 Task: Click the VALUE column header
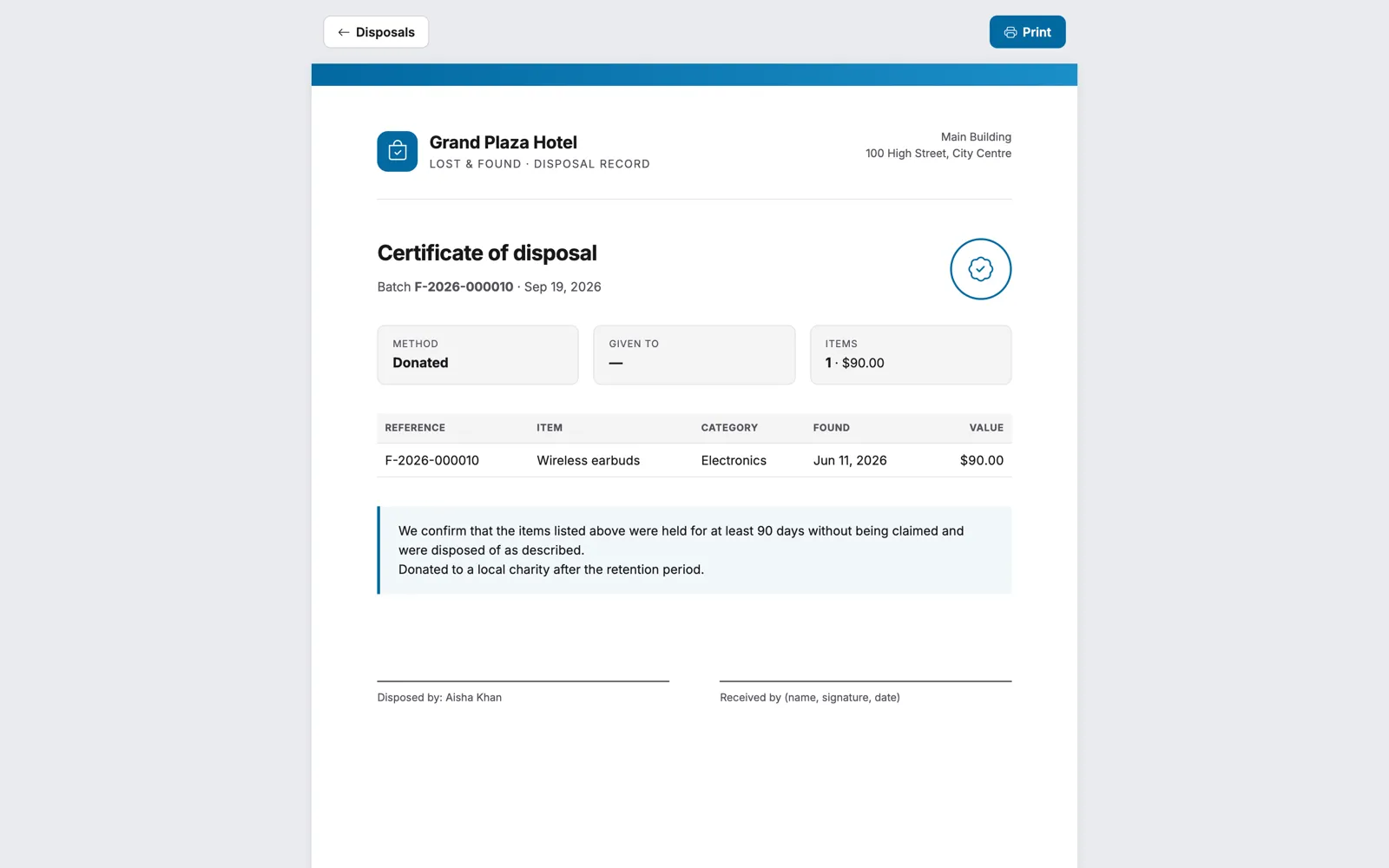click(x=986, y=428)
